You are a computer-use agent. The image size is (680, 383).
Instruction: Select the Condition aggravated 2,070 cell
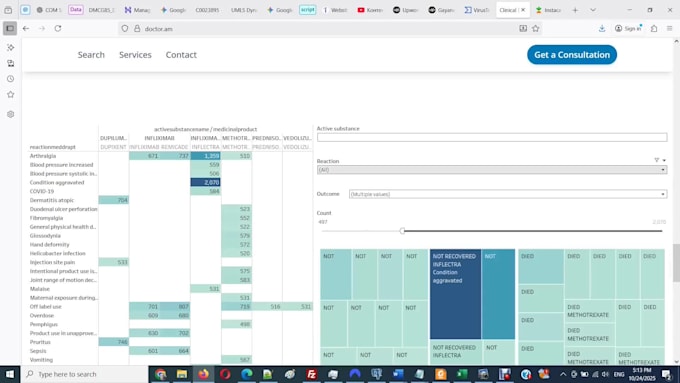click(206, 182)
